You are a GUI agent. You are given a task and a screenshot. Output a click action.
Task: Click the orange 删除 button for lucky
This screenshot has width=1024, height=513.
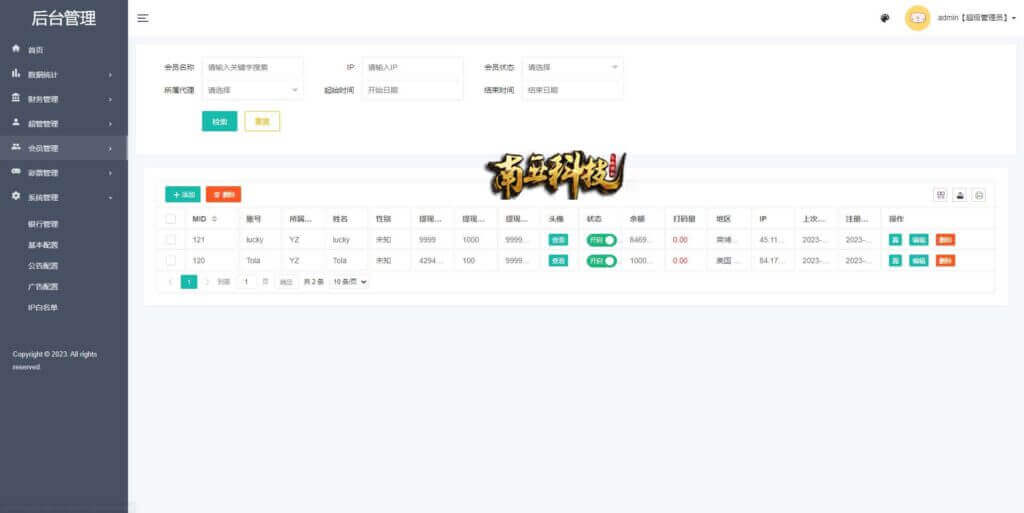point(945,240)
